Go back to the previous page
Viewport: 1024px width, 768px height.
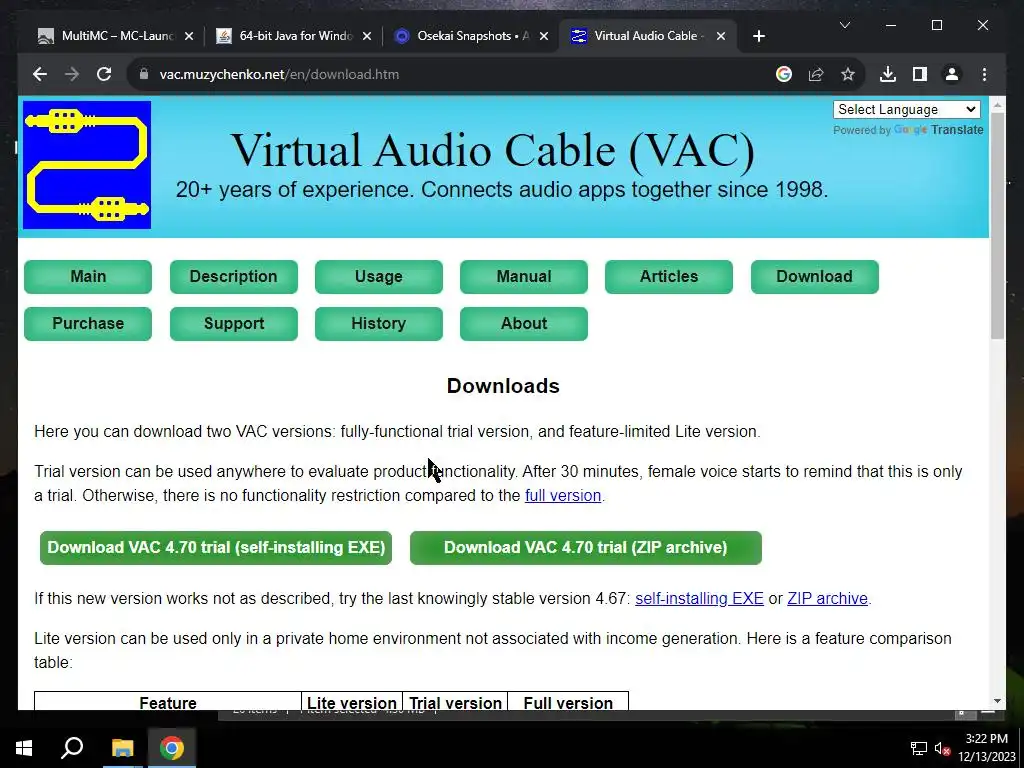[x=40, y=74]
